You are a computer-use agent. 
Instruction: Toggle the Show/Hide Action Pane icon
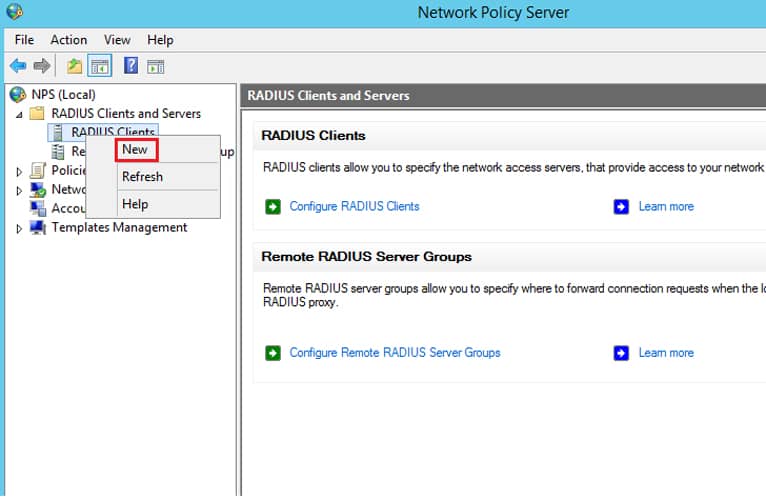155,66
